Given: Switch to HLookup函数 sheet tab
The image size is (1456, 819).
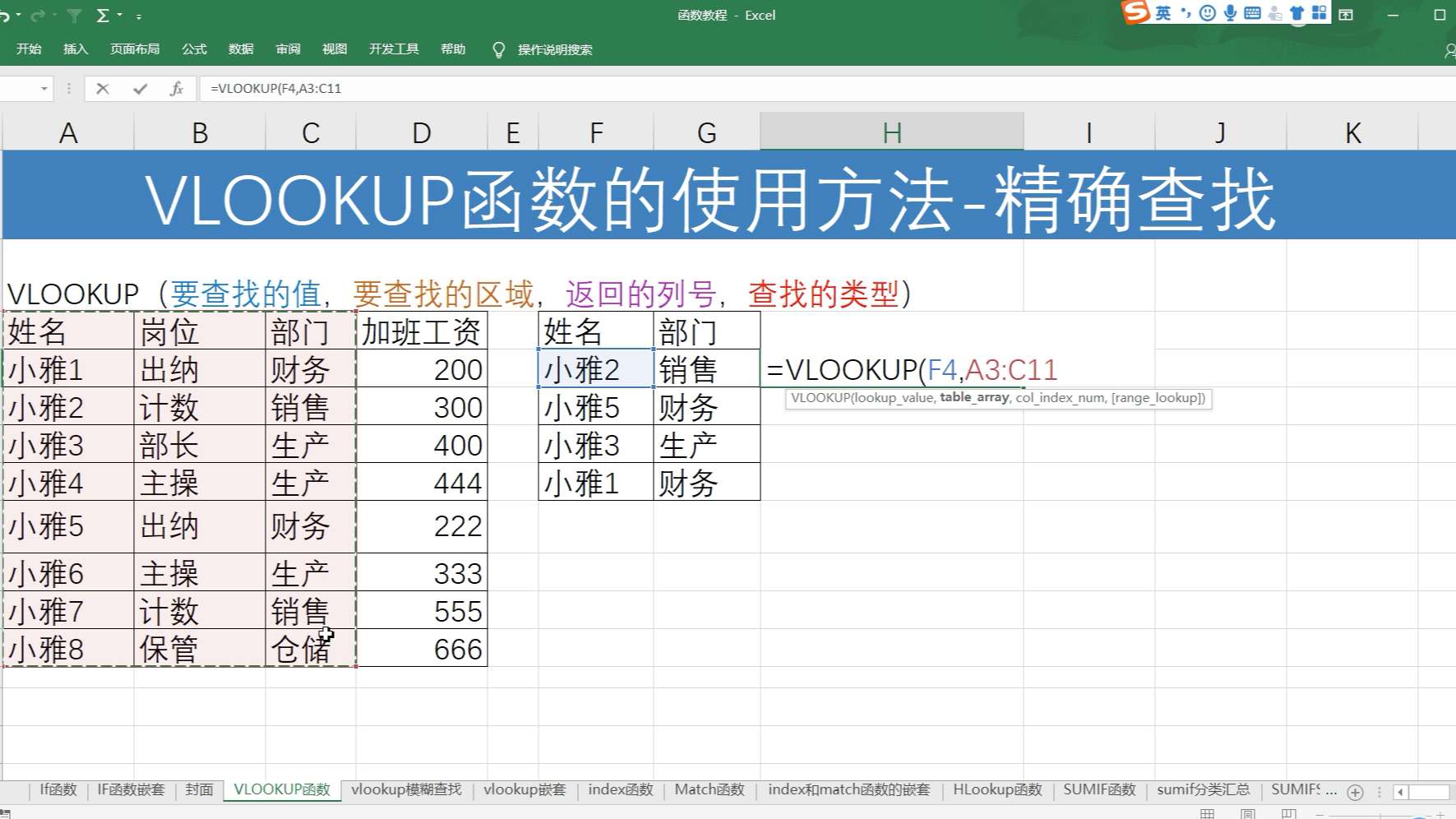Looking at the screenshot, I should coord(997,790).
